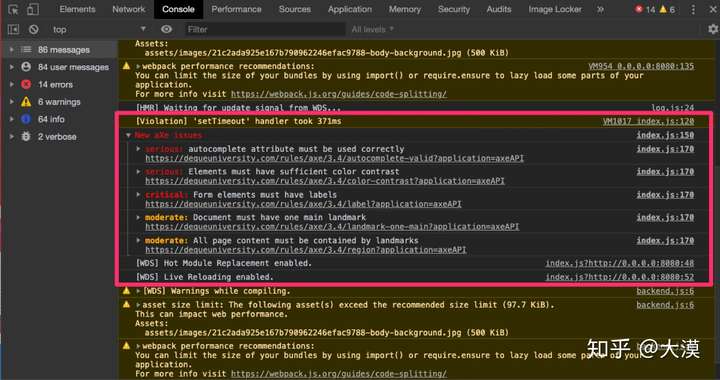Expand the one main landmark issue
720x380 pixels.
(139, 217)
